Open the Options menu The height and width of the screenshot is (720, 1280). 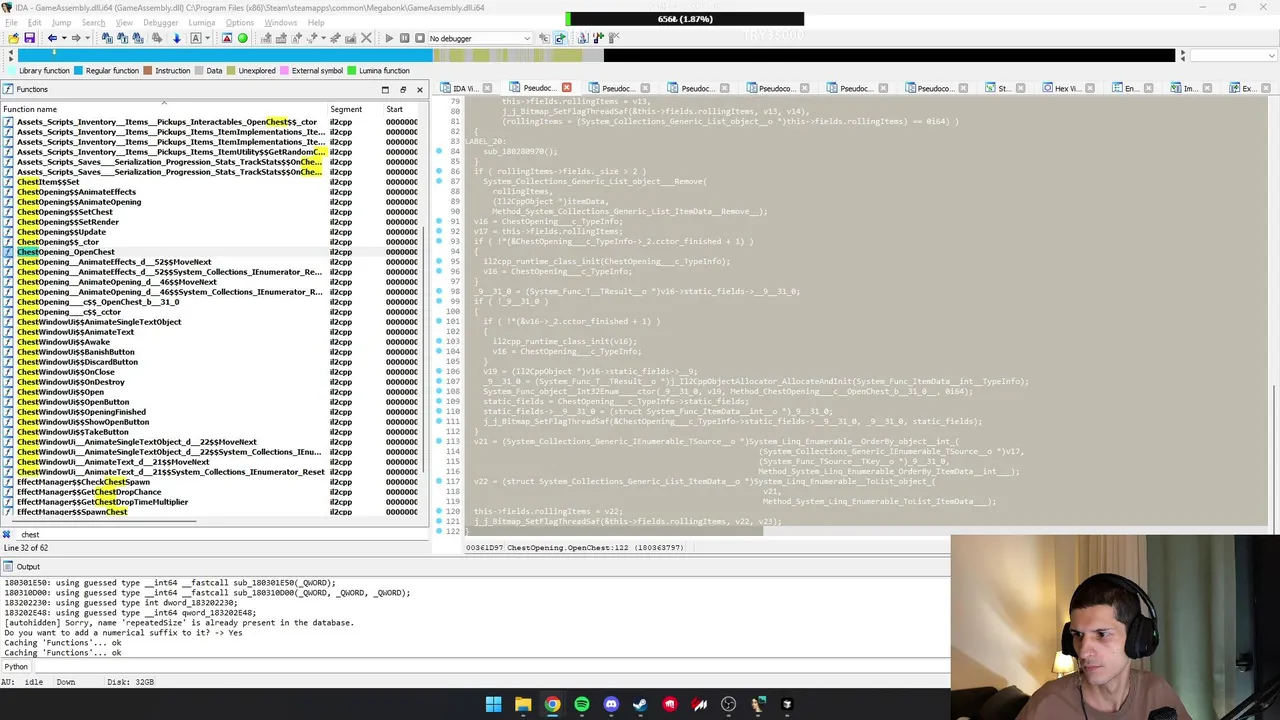pos(239,22)
